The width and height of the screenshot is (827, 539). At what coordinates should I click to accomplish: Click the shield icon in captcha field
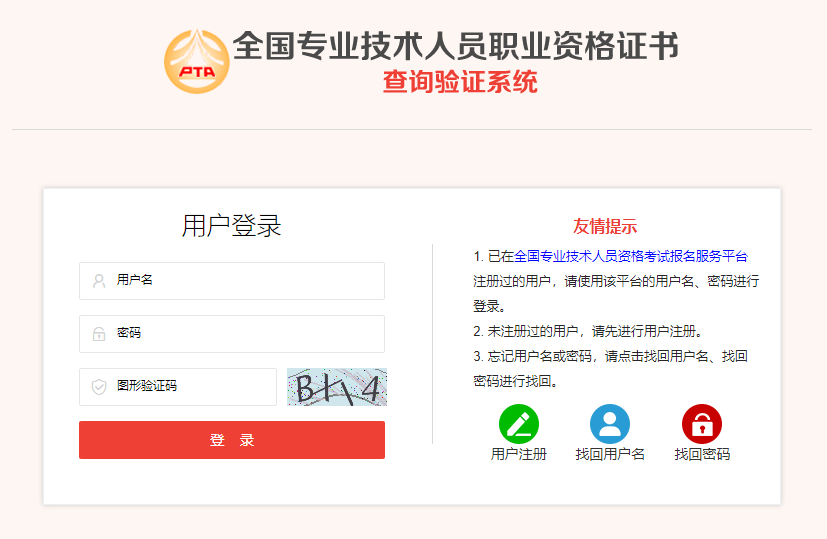click(99, 387)
